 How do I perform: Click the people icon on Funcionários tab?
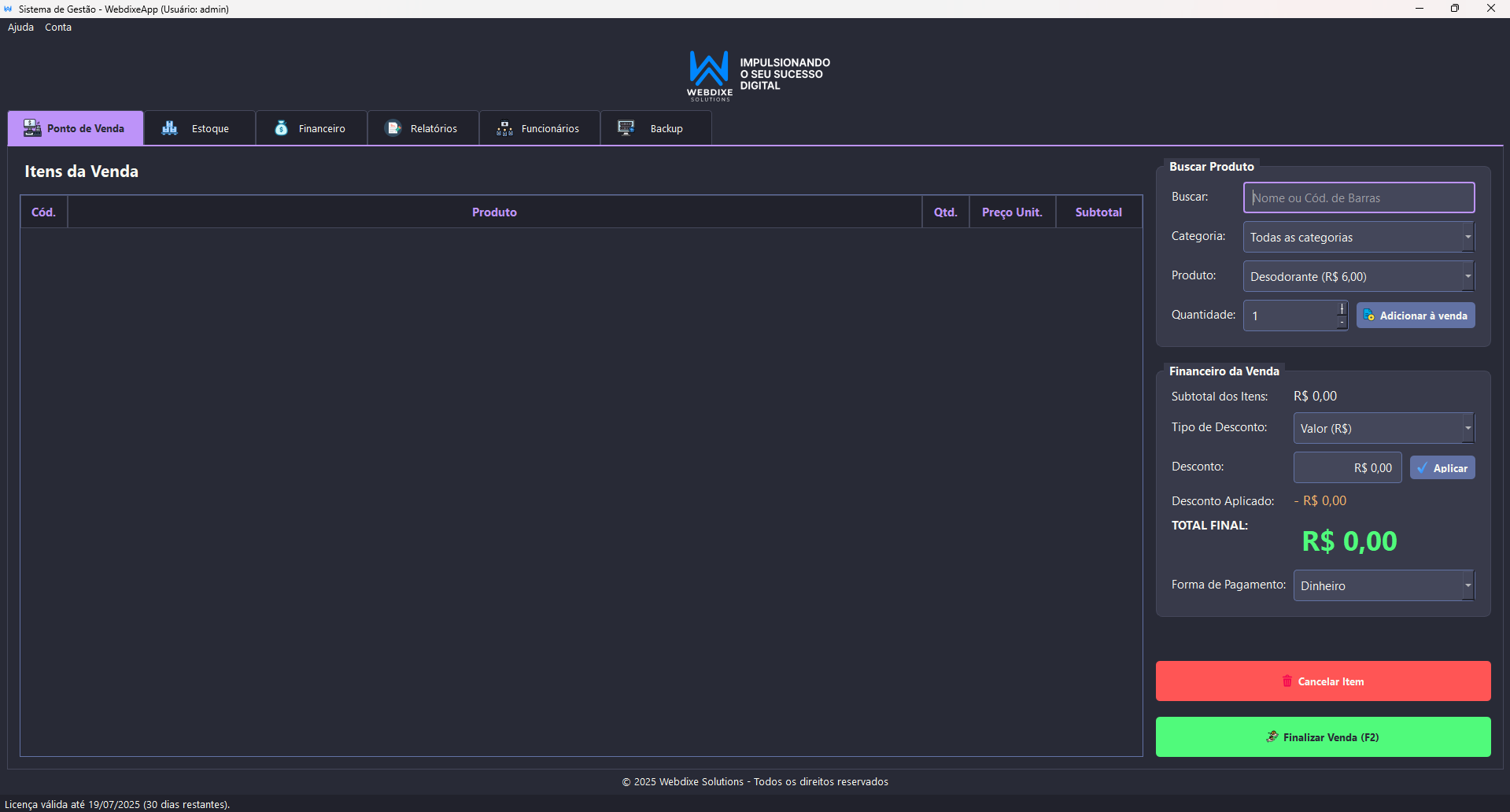pyautogui.click(x=504, y=127)
